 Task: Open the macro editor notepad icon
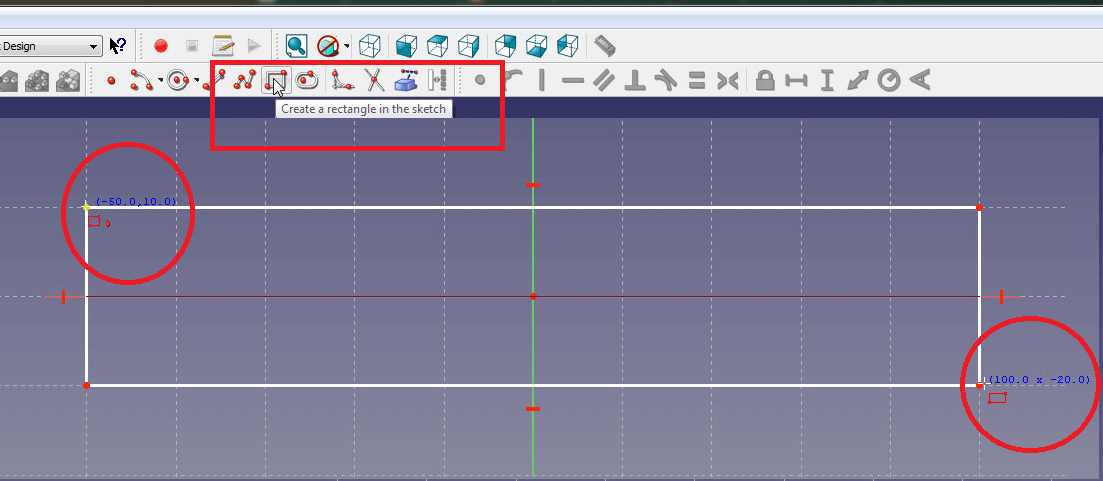223,46
